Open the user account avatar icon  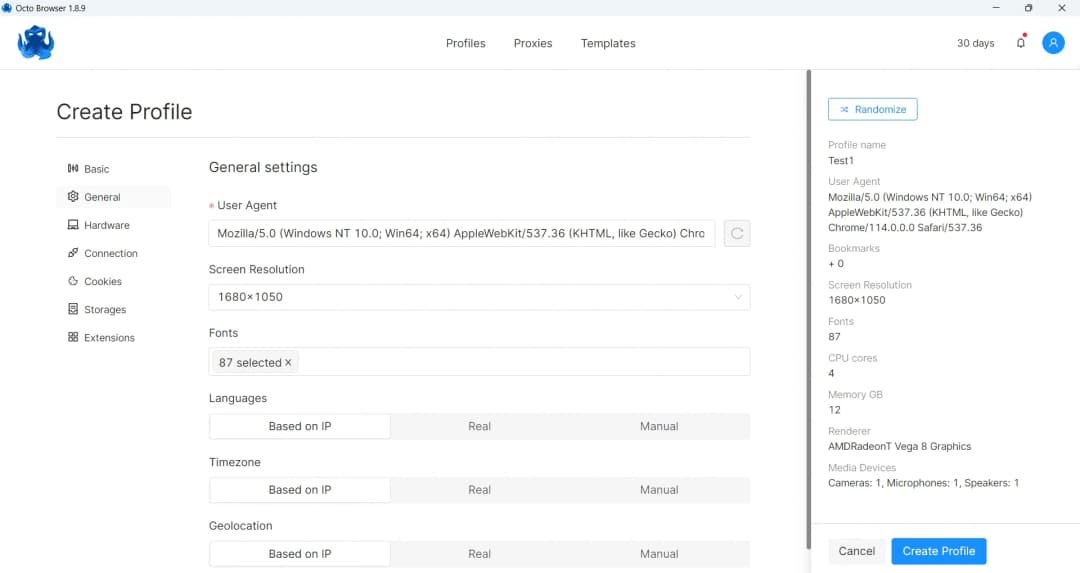1053,43
